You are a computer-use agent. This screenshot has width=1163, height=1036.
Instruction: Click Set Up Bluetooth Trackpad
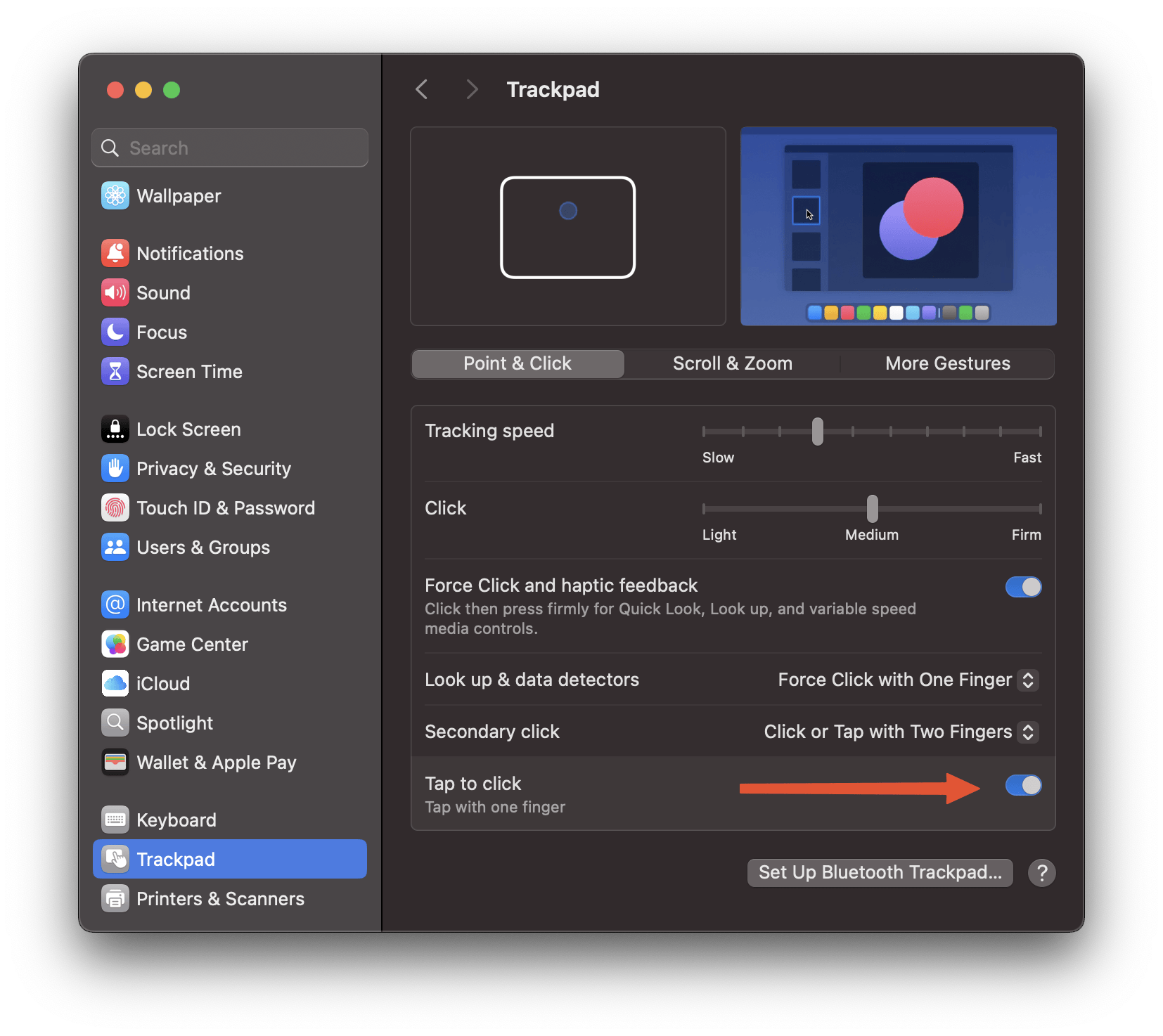pyautogui.click(x=880, y=872)
